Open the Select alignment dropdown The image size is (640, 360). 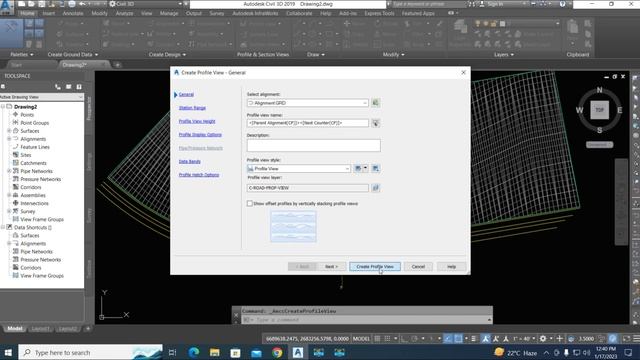(365, 103)
